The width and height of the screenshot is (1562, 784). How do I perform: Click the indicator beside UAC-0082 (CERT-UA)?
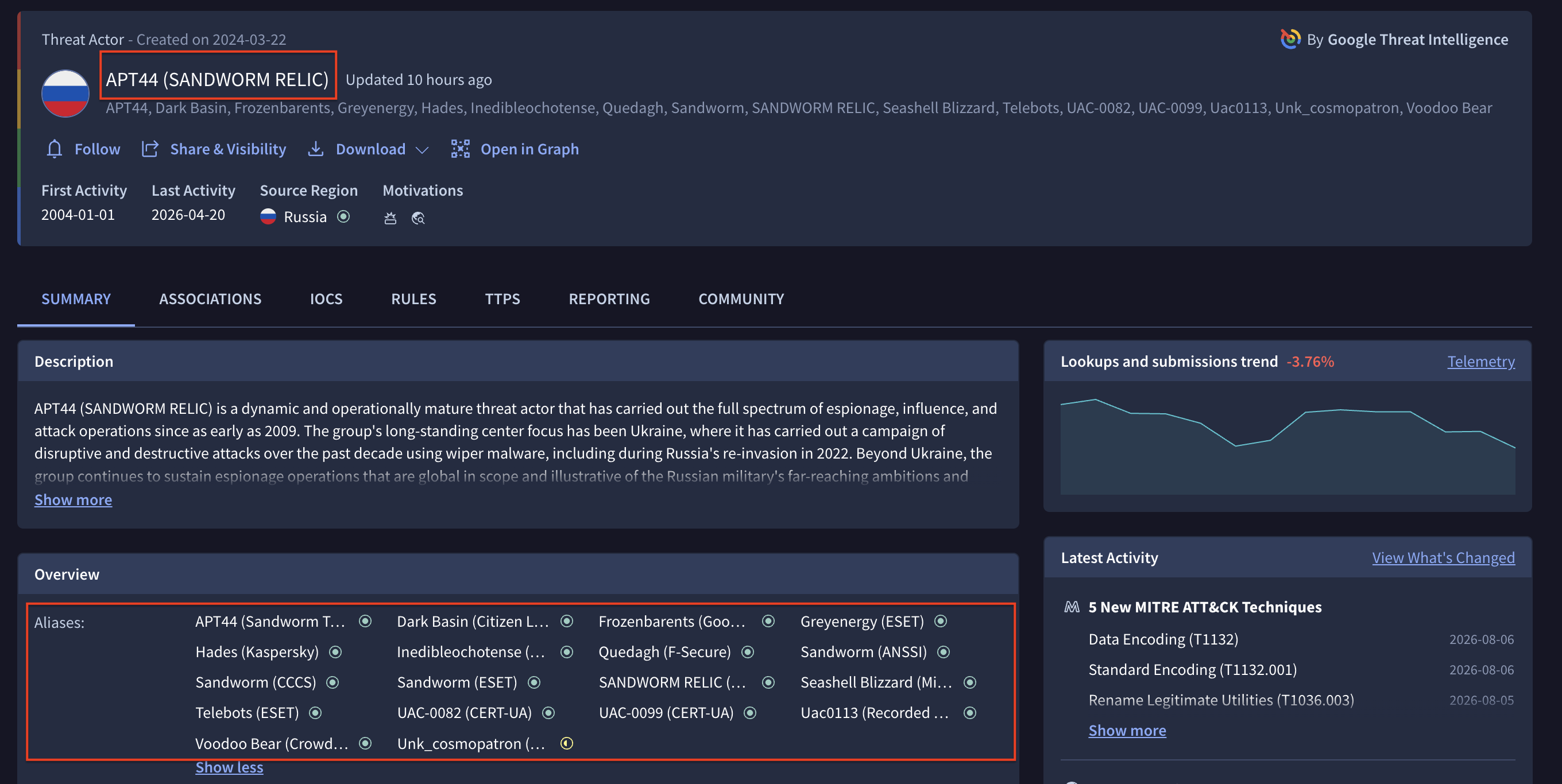548,713
